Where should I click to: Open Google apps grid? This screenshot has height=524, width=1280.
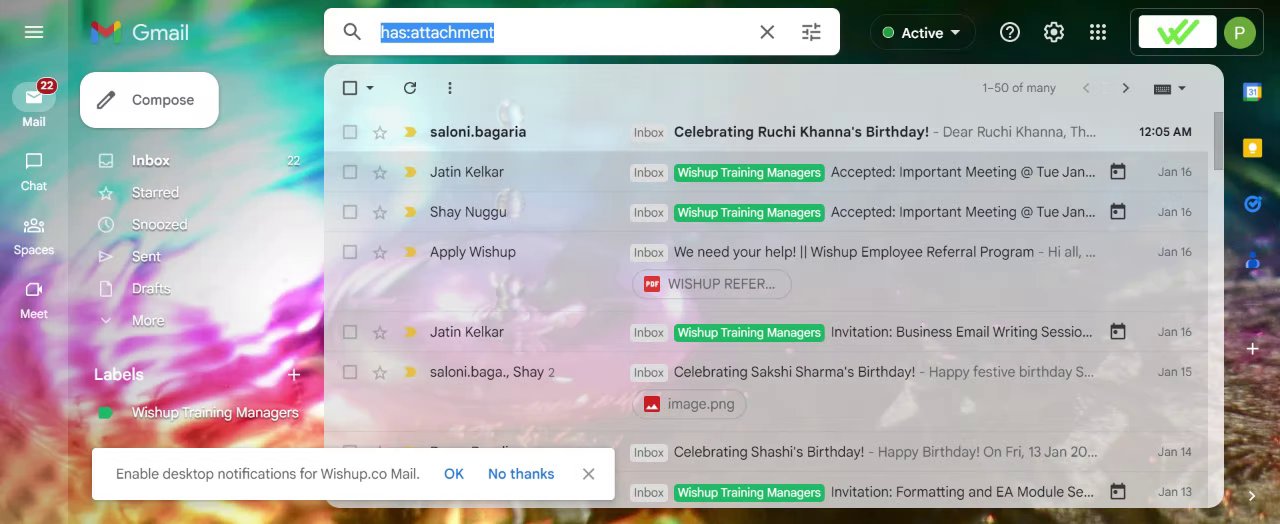click(x=1098, y=32)
